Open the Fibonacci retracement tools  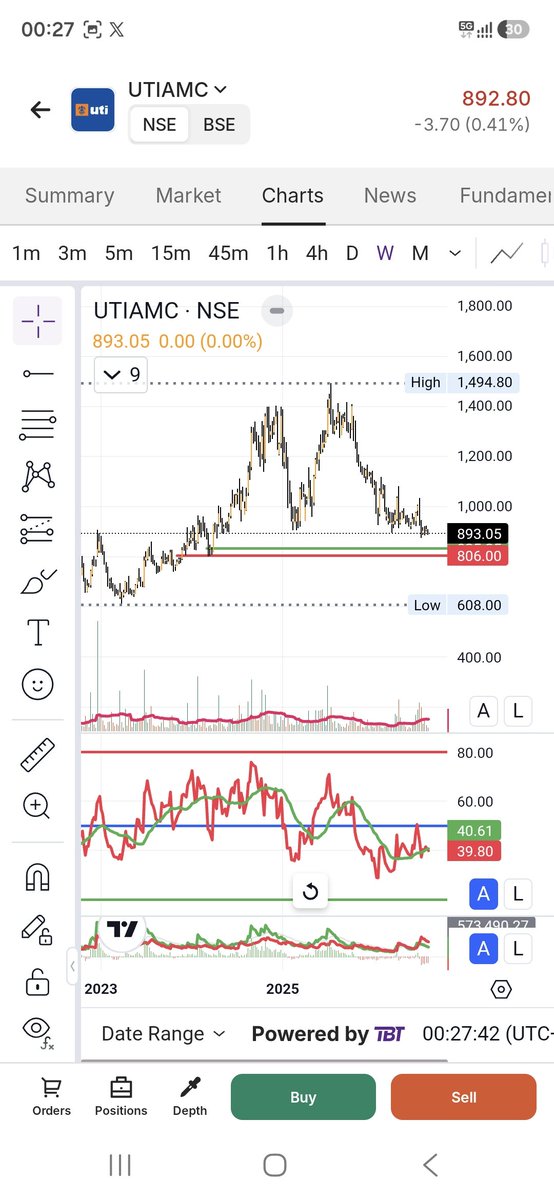tap(38, 425)
